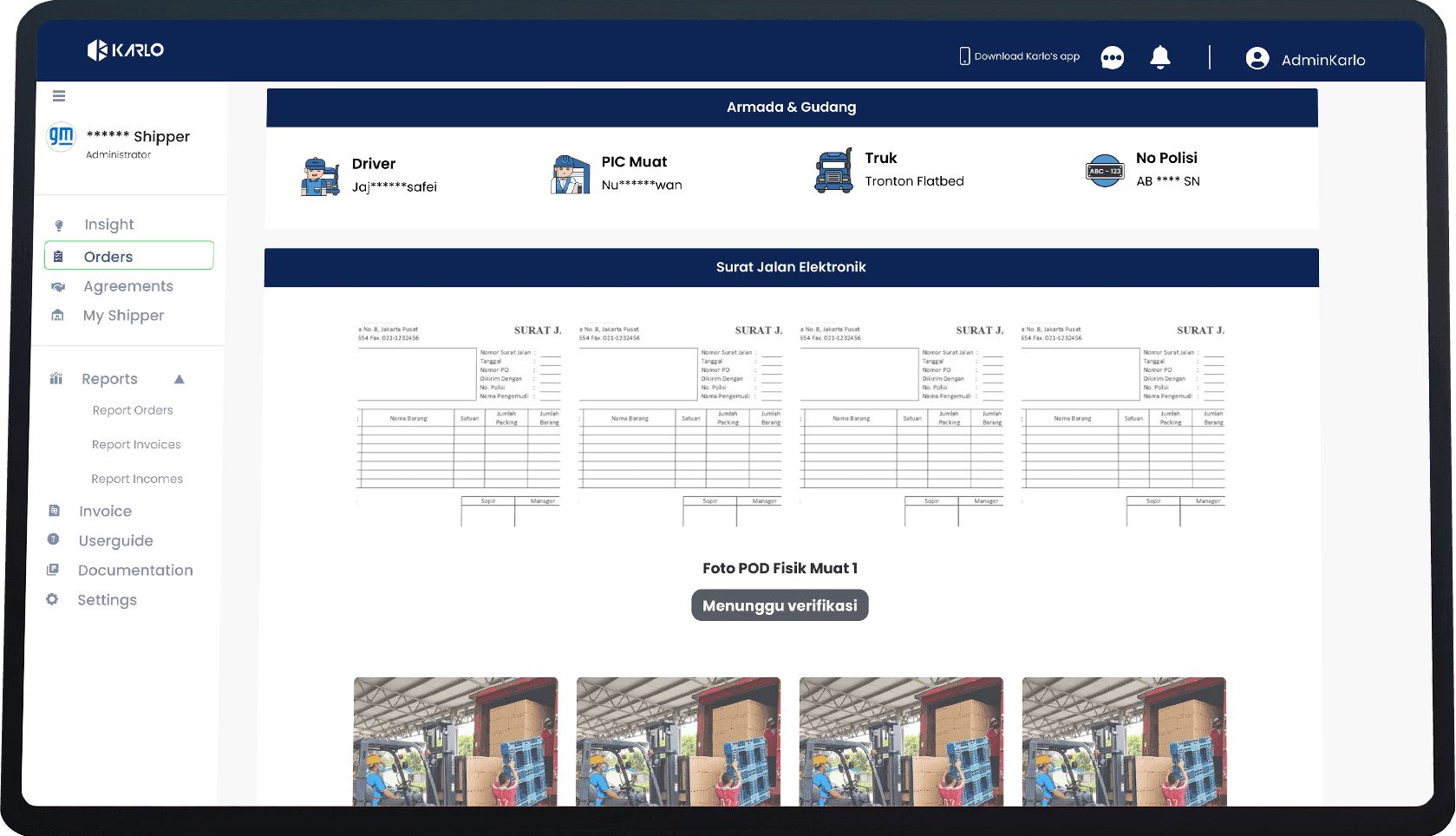Screen dimensions: 1456x836
Task: Click the gm shipper company logo
Action: coord(62,136)
